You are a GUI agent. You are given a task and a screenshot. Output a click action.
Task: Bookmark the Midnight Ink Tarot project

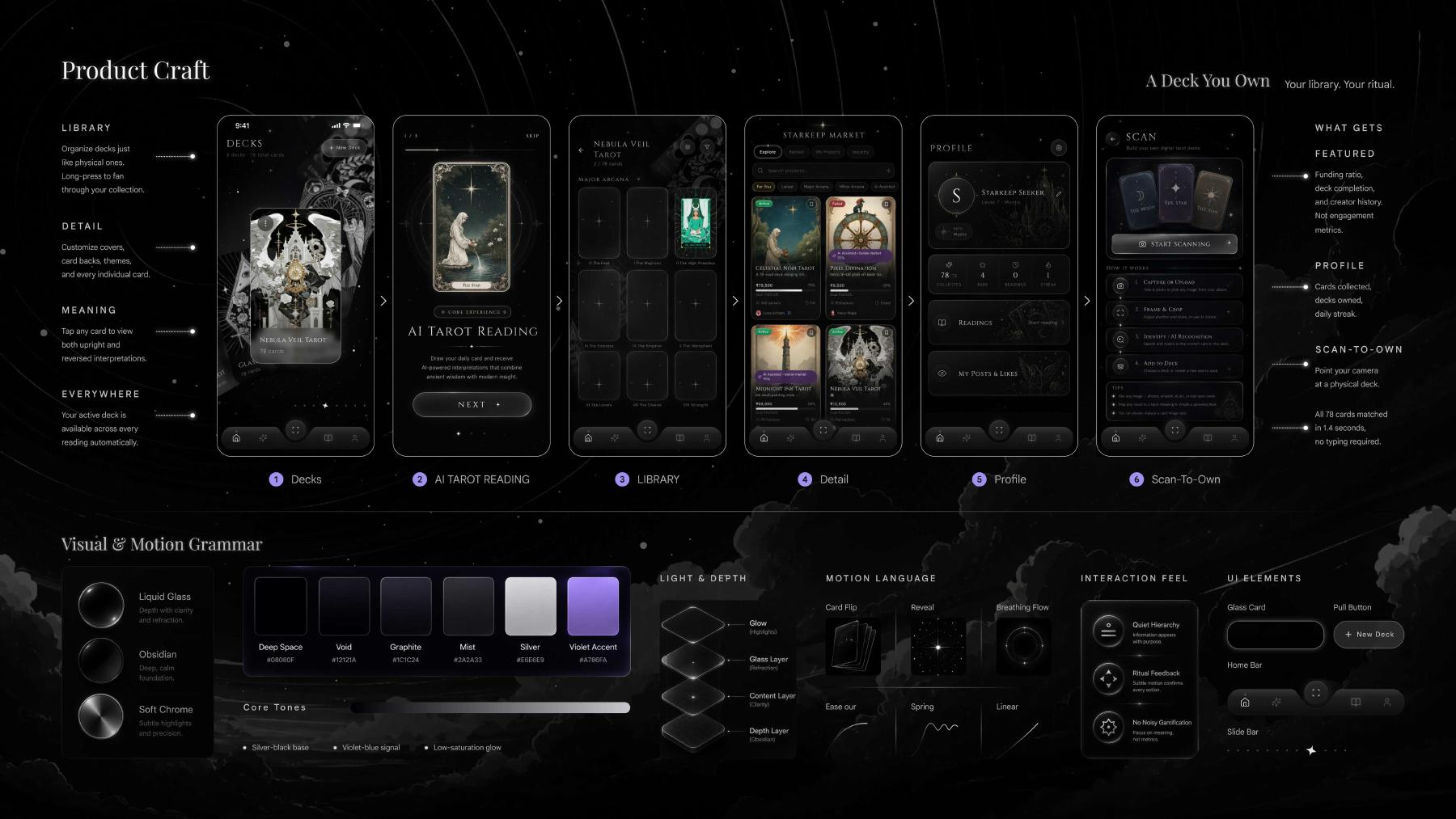811,332
